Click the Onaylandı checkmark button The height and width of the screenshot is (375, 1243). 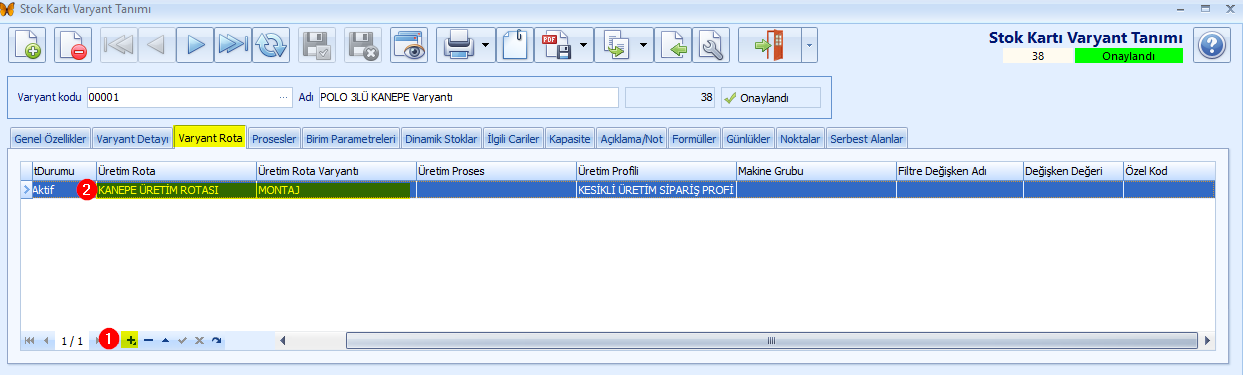[770, 98]
